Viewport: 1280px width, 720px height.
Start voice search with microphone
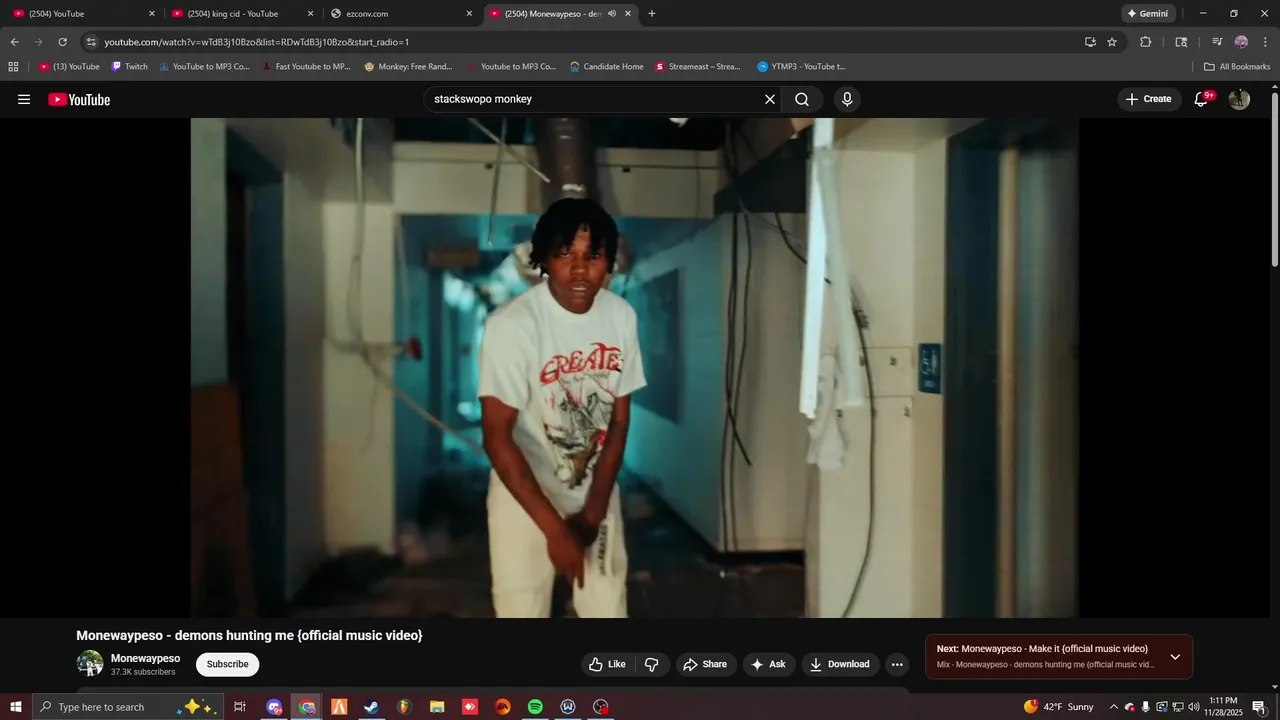tap(847, 99)
